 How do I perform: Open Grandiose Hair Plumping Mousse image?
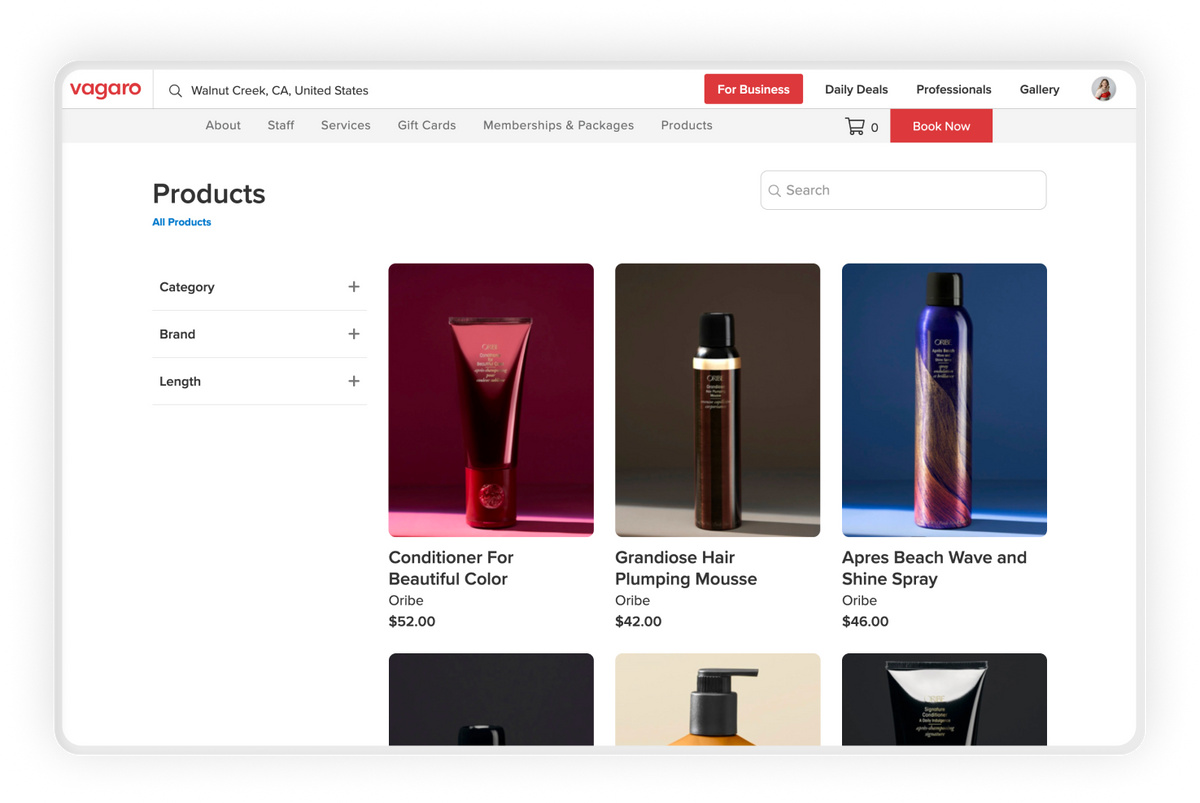coord(717,400)
